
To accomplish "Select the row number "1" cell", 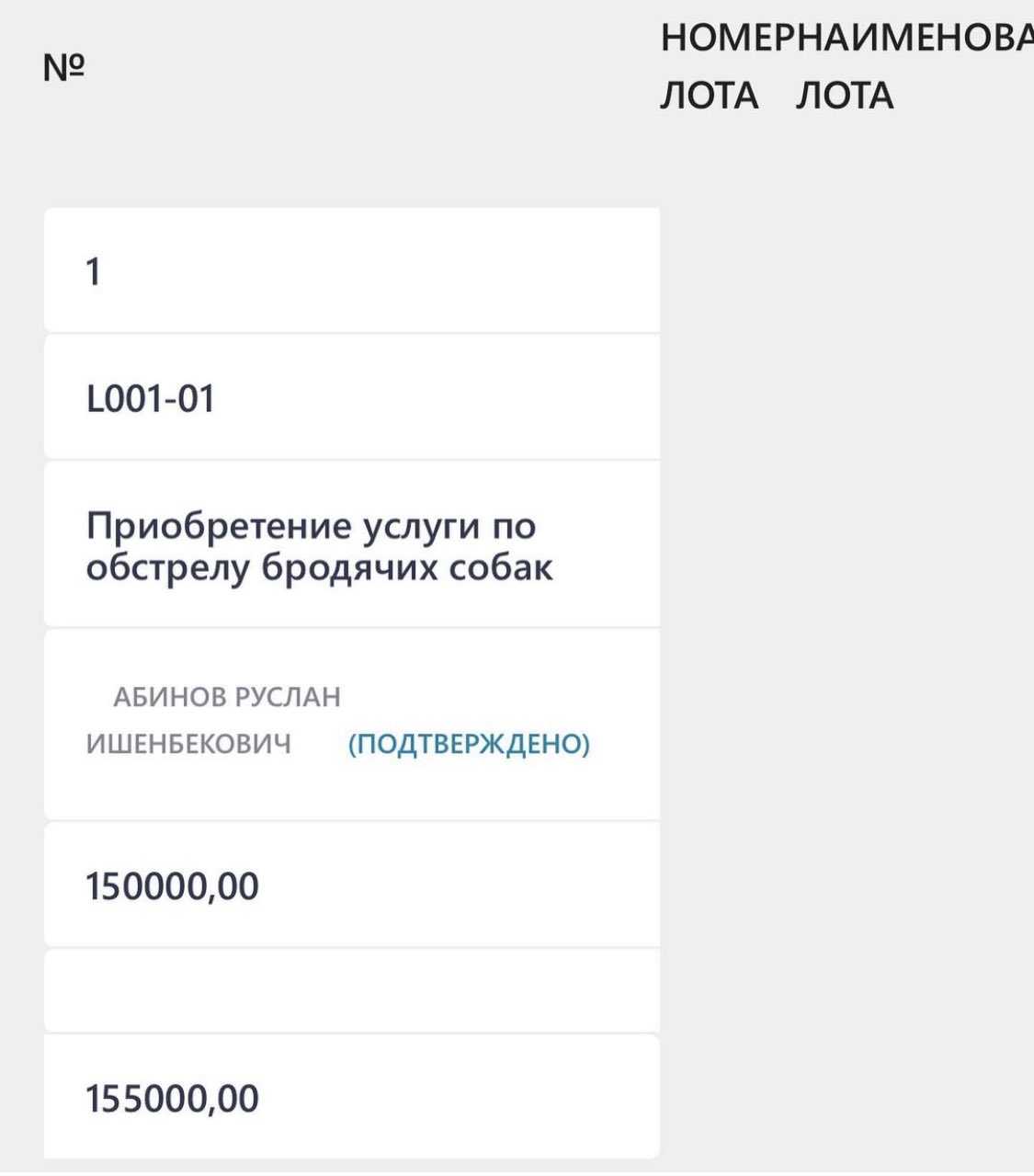I will [93, 272].
